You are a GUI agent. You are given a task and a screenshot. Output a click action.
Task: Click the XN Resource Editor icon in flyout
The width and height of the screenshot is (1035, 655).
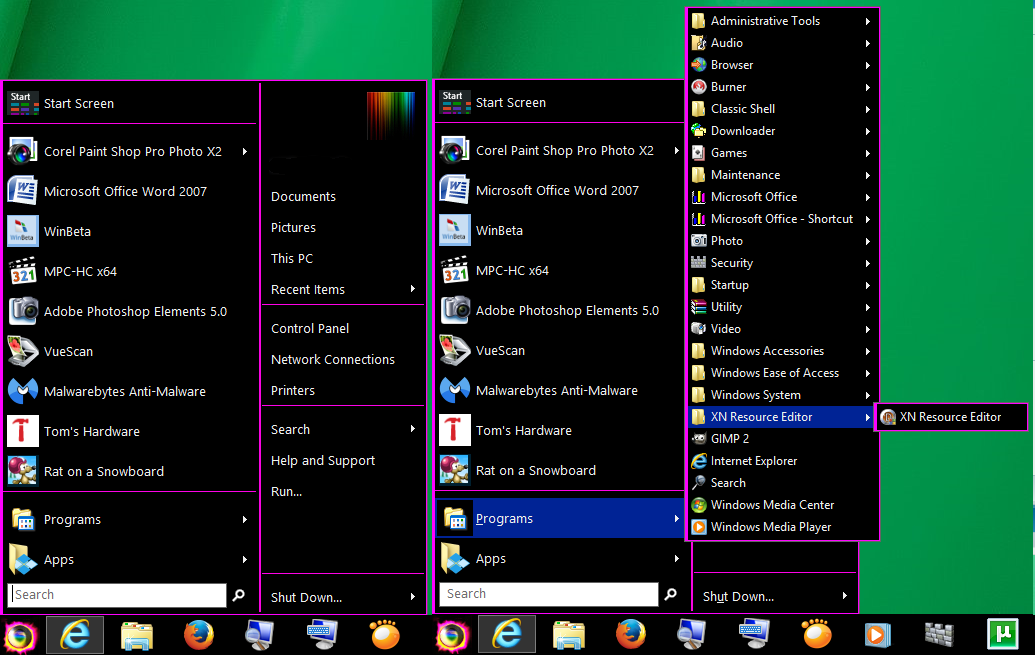[888, 417]
